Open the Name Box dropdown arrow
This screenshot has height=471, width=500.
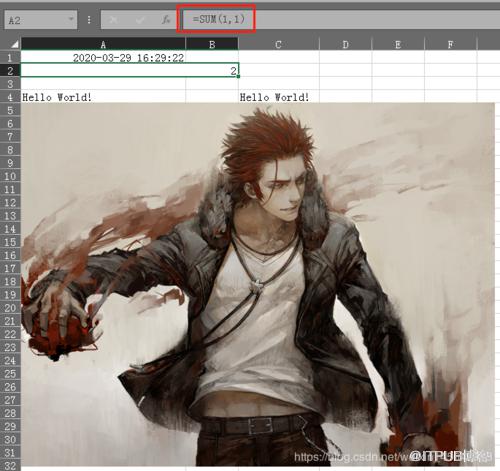71,19
